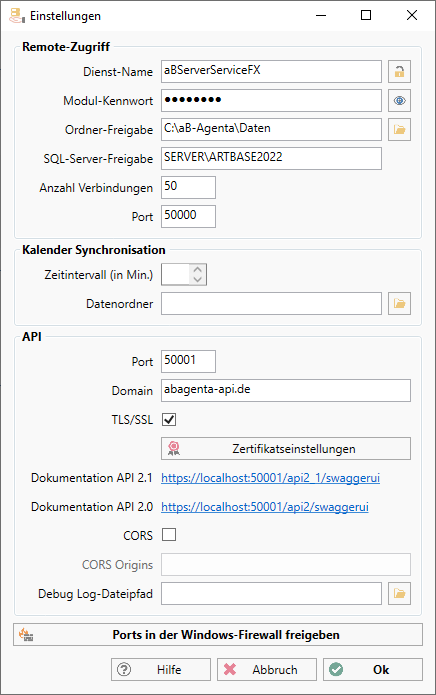The width and height of the screenshot is (436, 695).
Task: Click into the Dienst-Name field
Action: 271,71
